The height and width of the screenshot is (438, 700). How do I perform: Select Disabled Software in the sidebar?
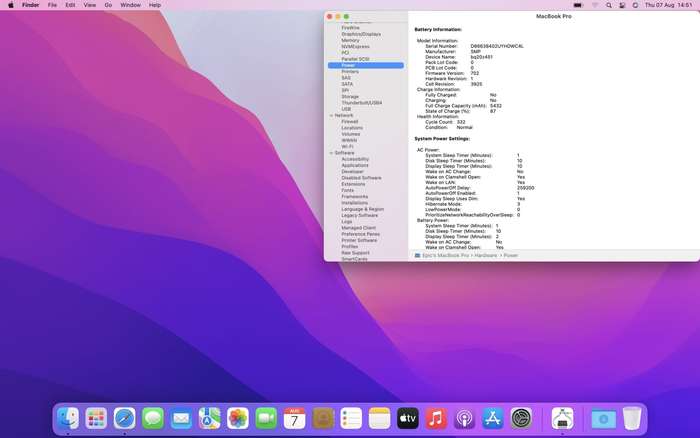pos(361,178)
